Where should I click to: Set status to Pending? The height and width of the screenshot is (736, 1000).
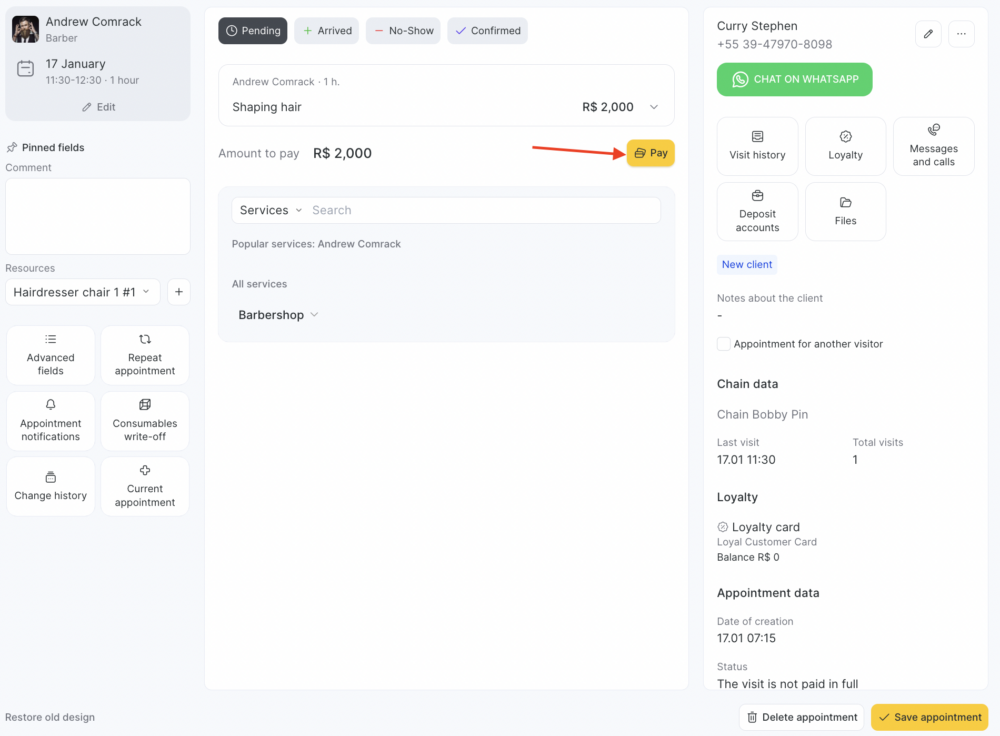(253, 31)
